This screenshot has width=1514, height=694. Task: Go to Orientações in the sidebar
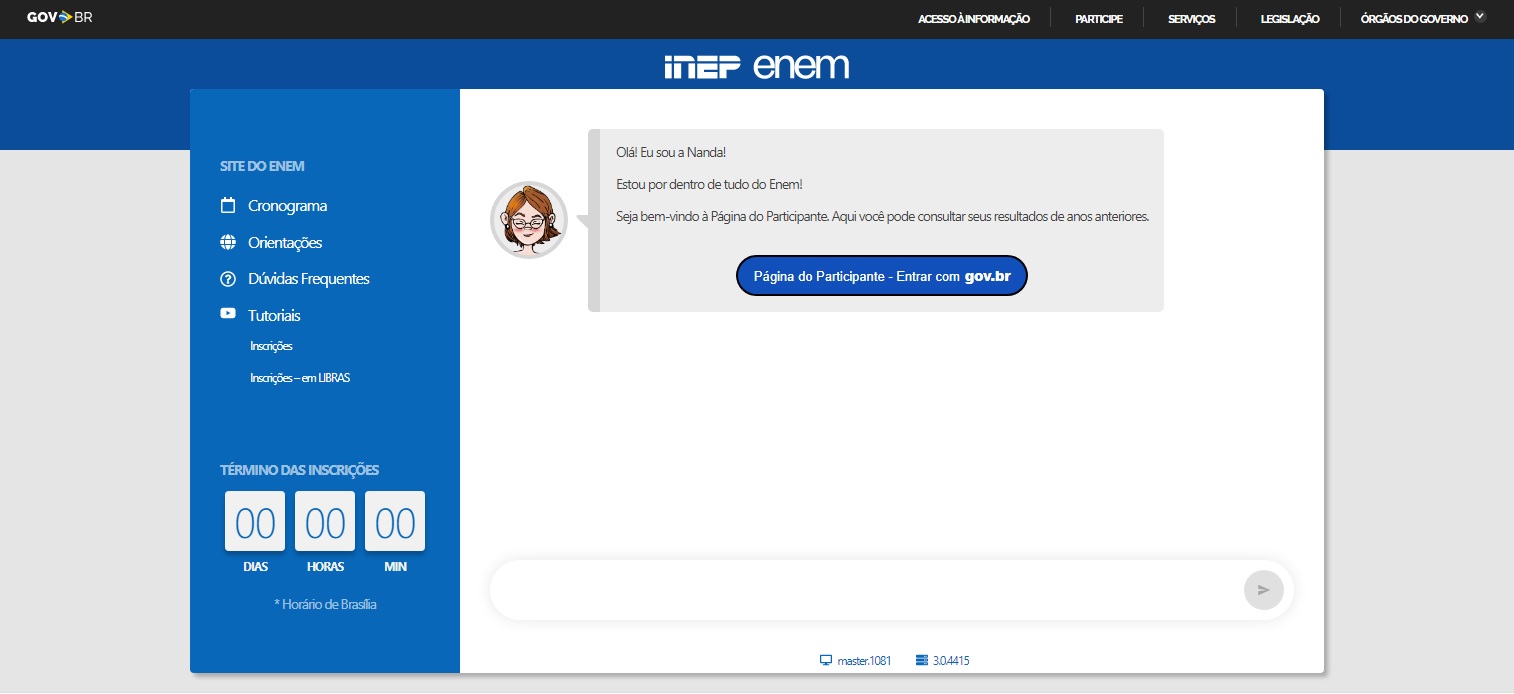point(285,243)
